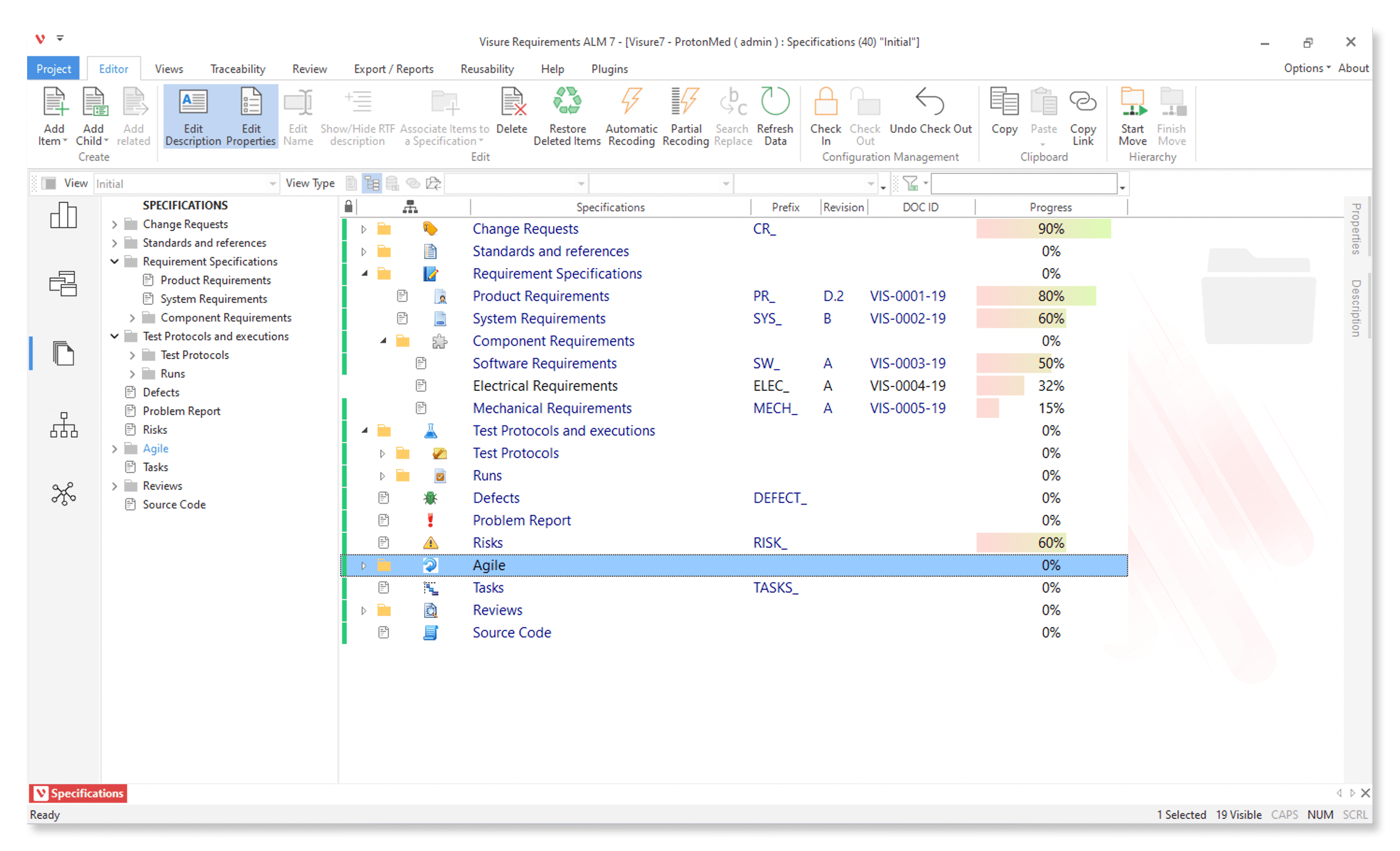Screen dimensions: 1400x851
Task: Toggle the view panel button left of View
Action: click(x=49, y=184)
